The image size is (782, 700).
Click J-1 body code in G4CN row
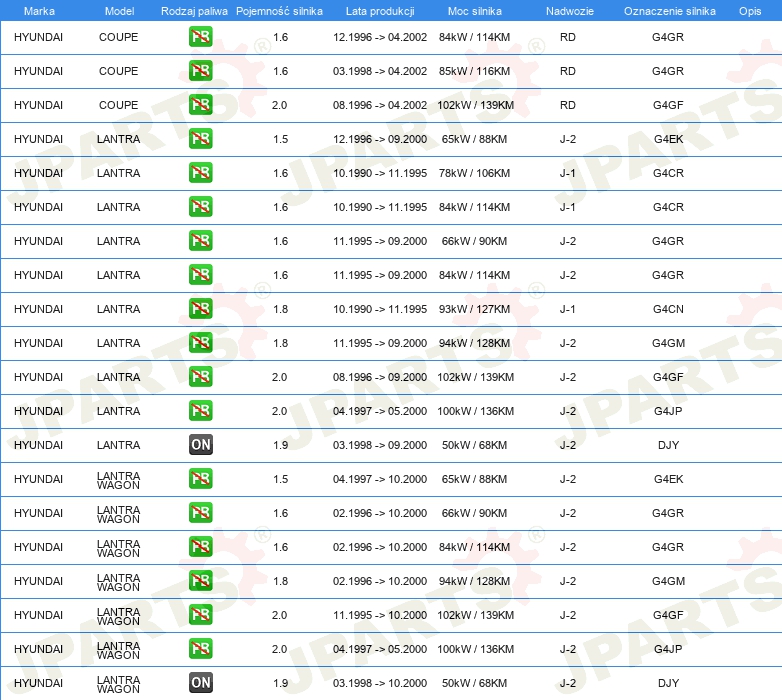568,309
